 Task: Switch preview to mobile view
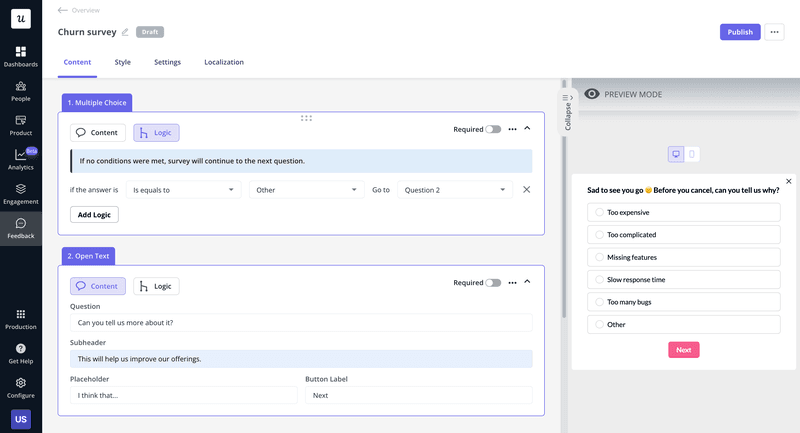pyautogui.click(x=692, y=154)
